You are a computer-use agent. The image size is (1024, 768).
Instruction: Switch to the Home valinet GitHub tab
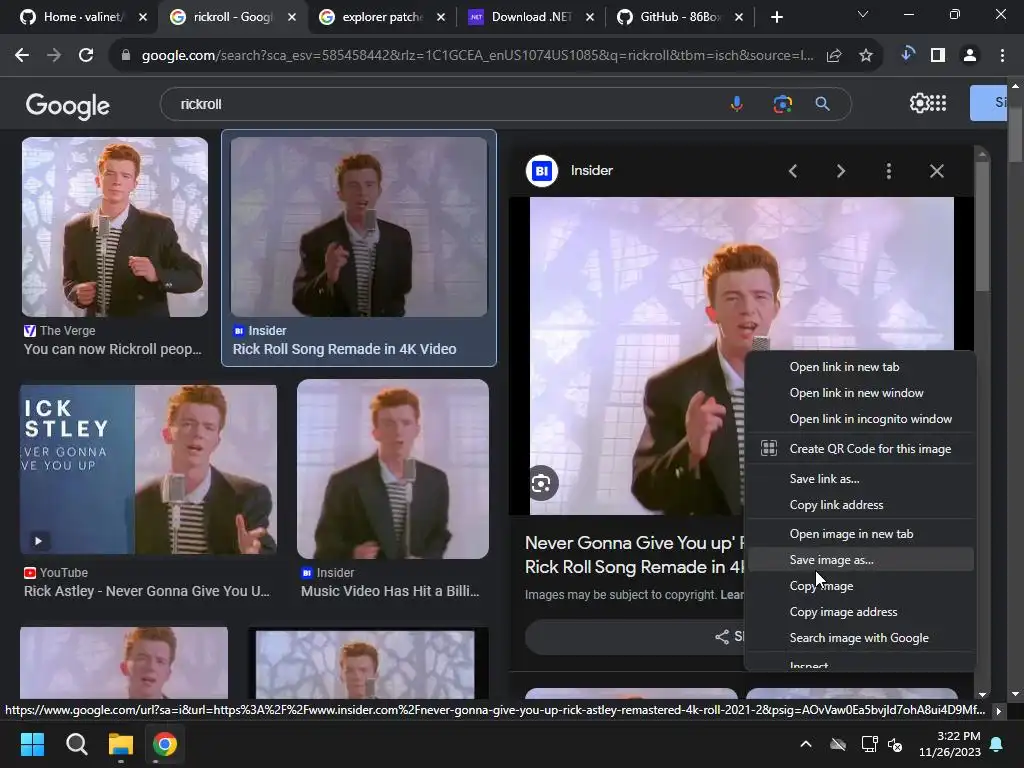(x=82, y=17)
